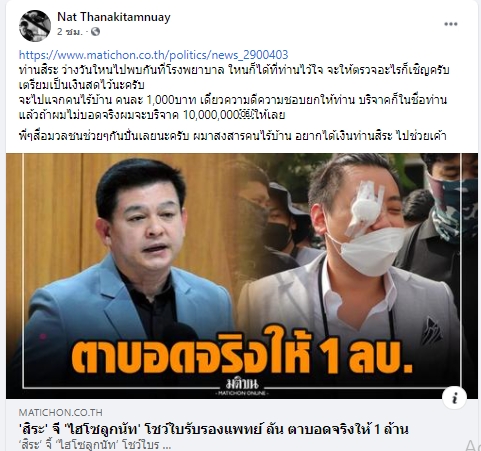Click the author name Nat Thanakitamnuay

[x=114, y=17]
